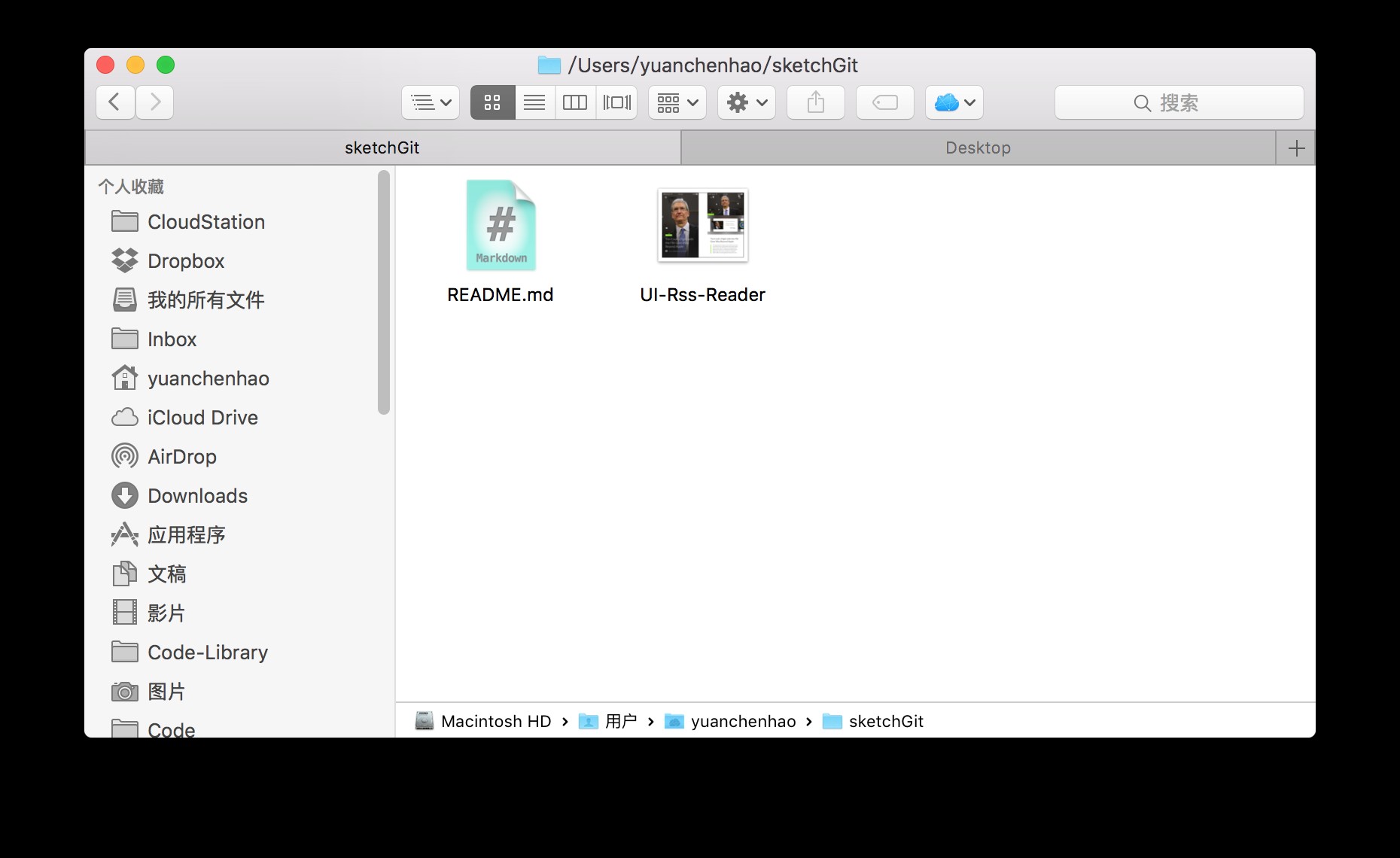
Task: Open the Code folder in sidebar
Action: coord(172,729)
